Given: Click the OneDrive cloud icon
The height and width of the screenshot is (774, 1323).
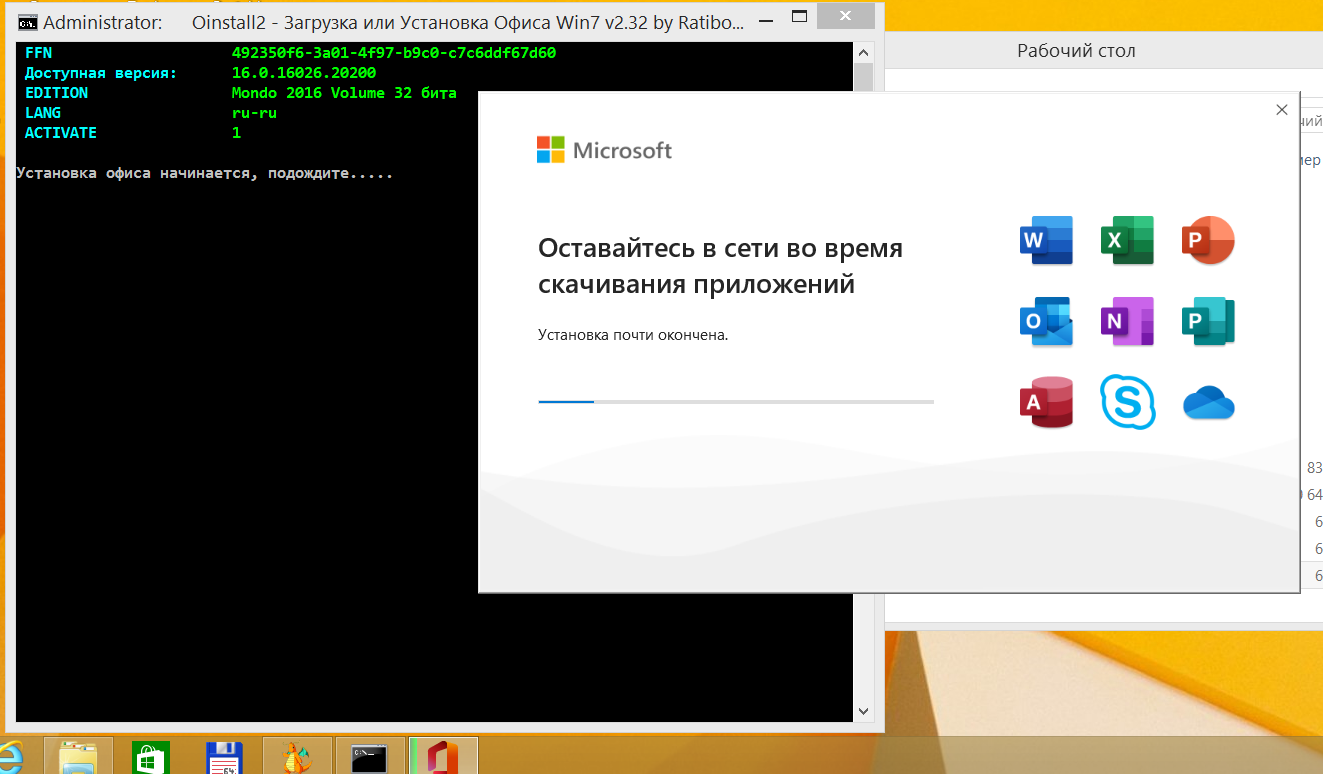Looking at the screenshot, I should point(1208,403).
